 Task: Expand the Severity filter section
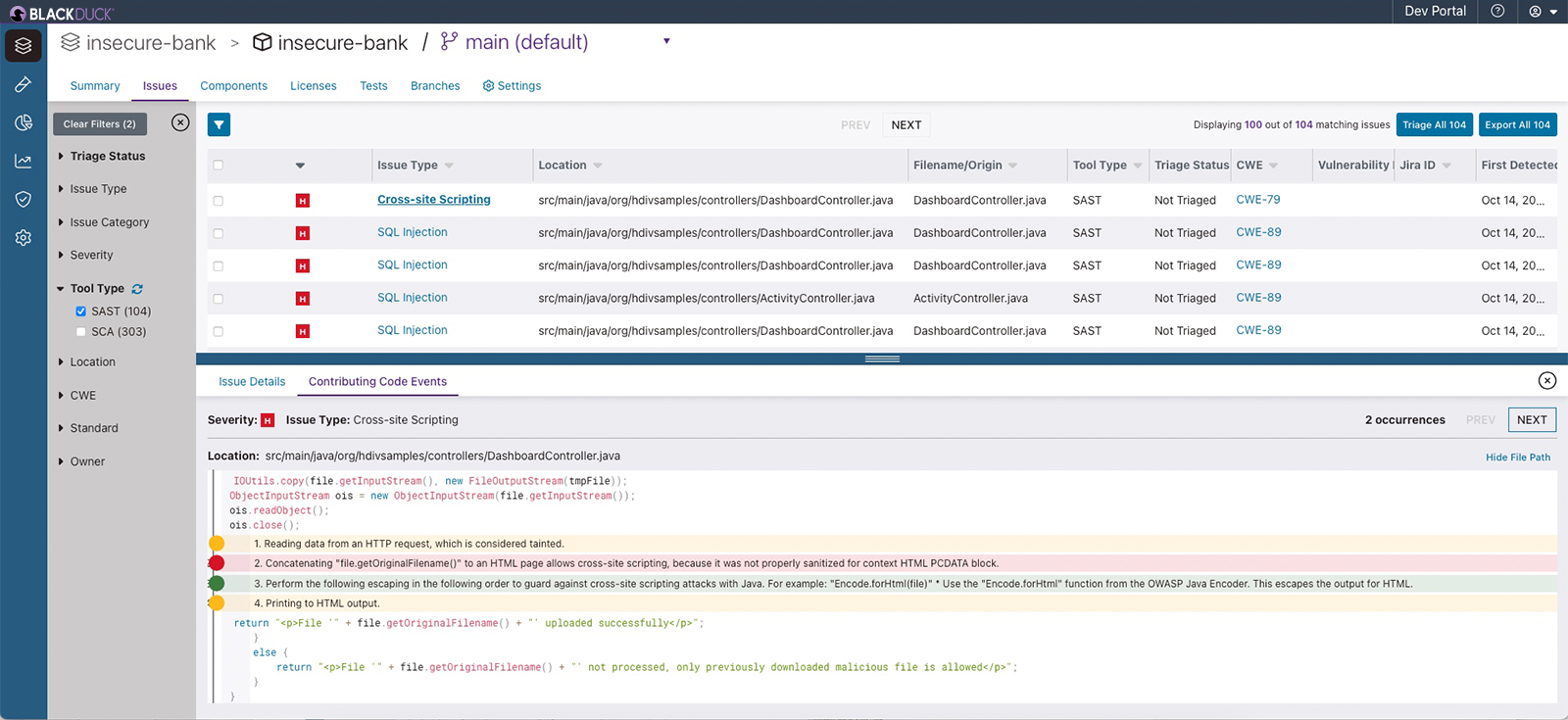91,256
